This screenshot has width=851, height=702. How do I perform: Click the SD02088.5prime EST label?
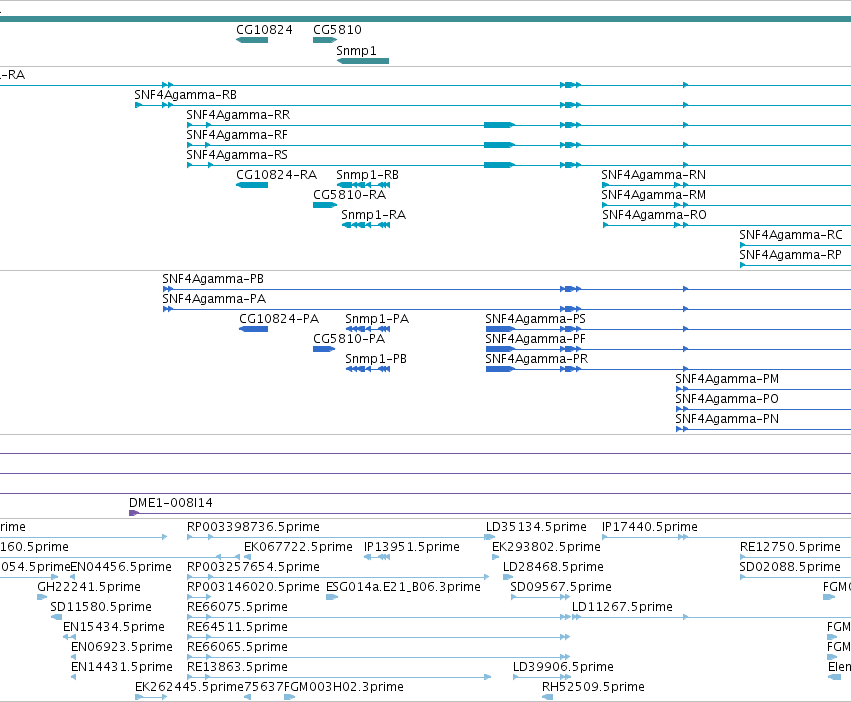click(790, 567)
